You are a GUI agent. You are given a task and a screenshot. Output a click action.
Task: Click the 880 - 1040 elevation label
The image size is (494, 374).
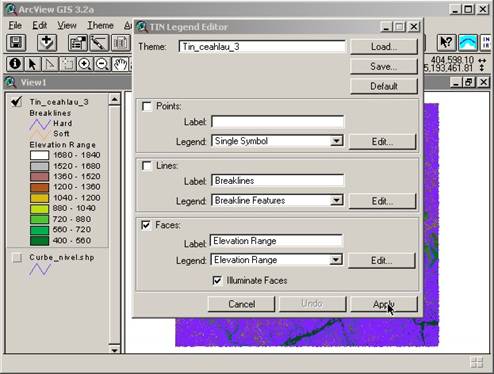pos(74,208)
